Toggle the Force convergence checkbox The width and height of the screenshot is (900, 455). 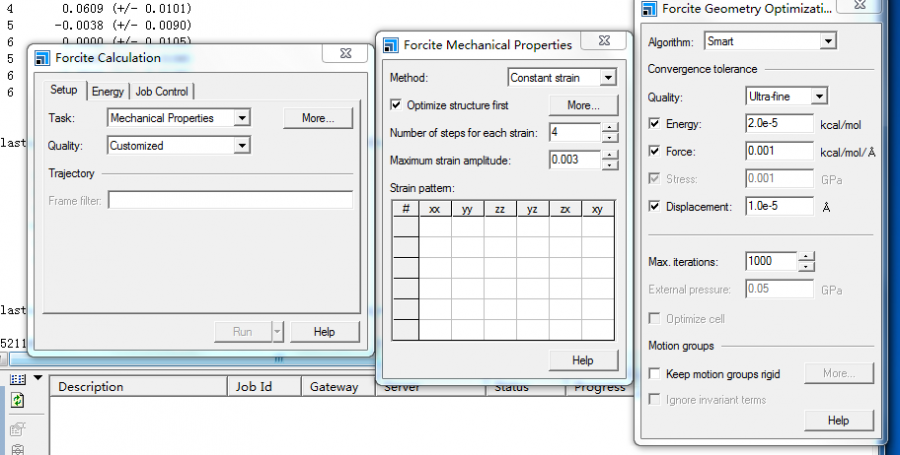click(654, 151)
